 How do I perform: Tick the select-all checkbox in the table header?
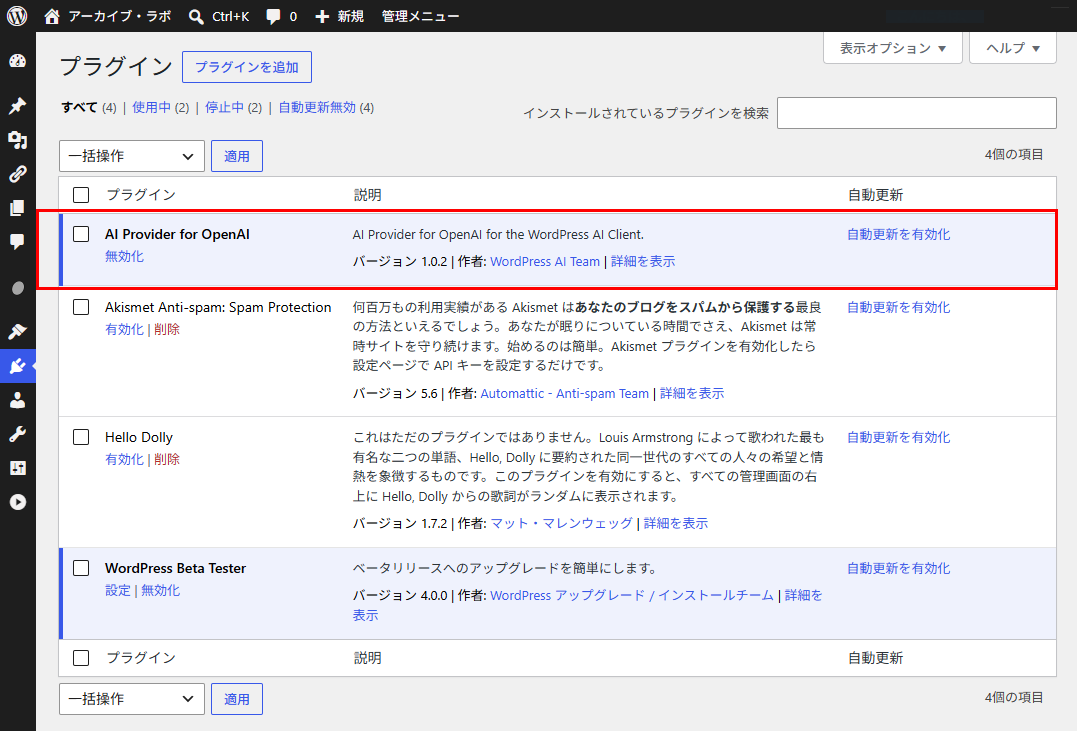tap(81, 195)
